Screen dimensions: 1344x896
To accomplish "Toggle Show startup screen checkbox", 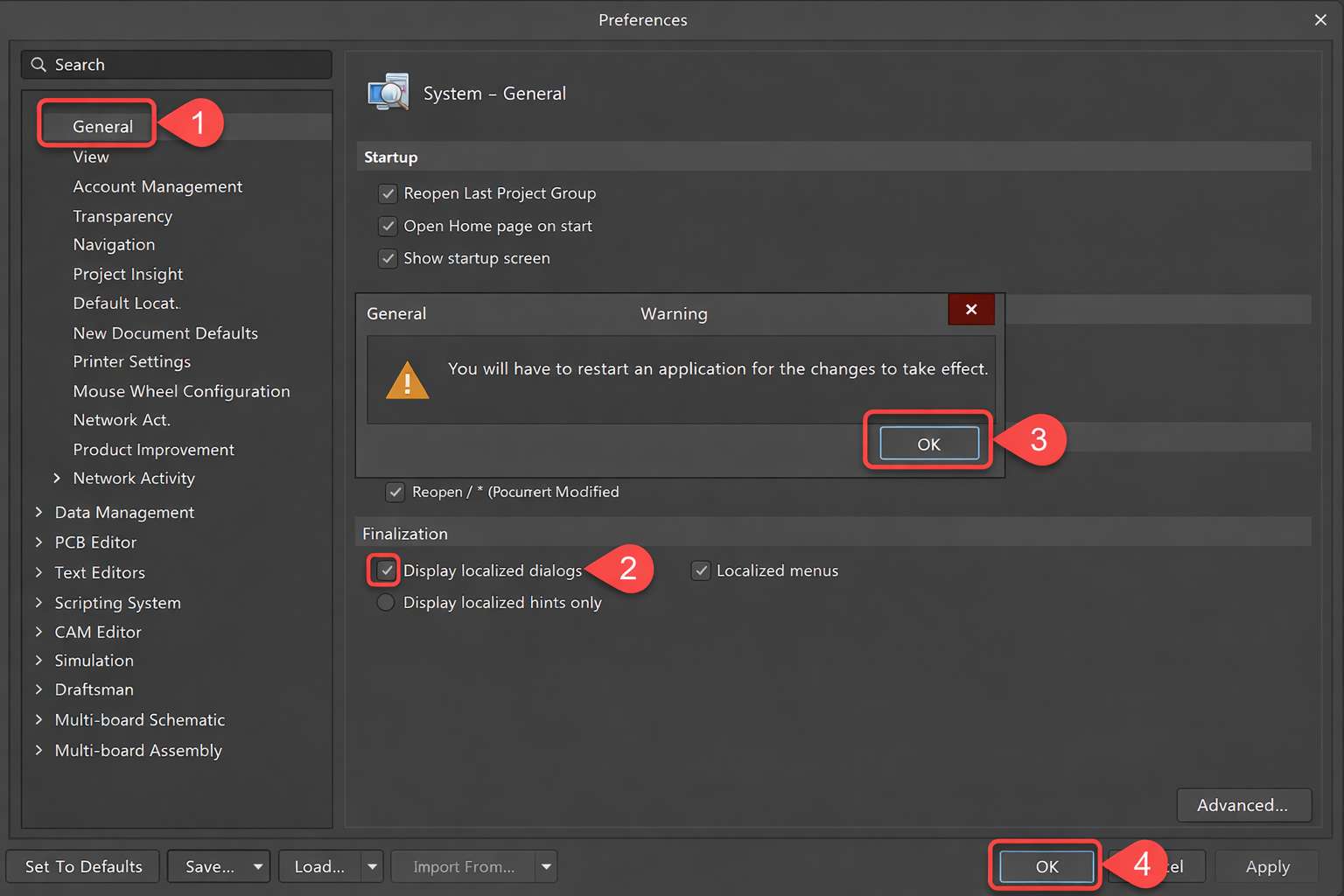I will (388, 259).
